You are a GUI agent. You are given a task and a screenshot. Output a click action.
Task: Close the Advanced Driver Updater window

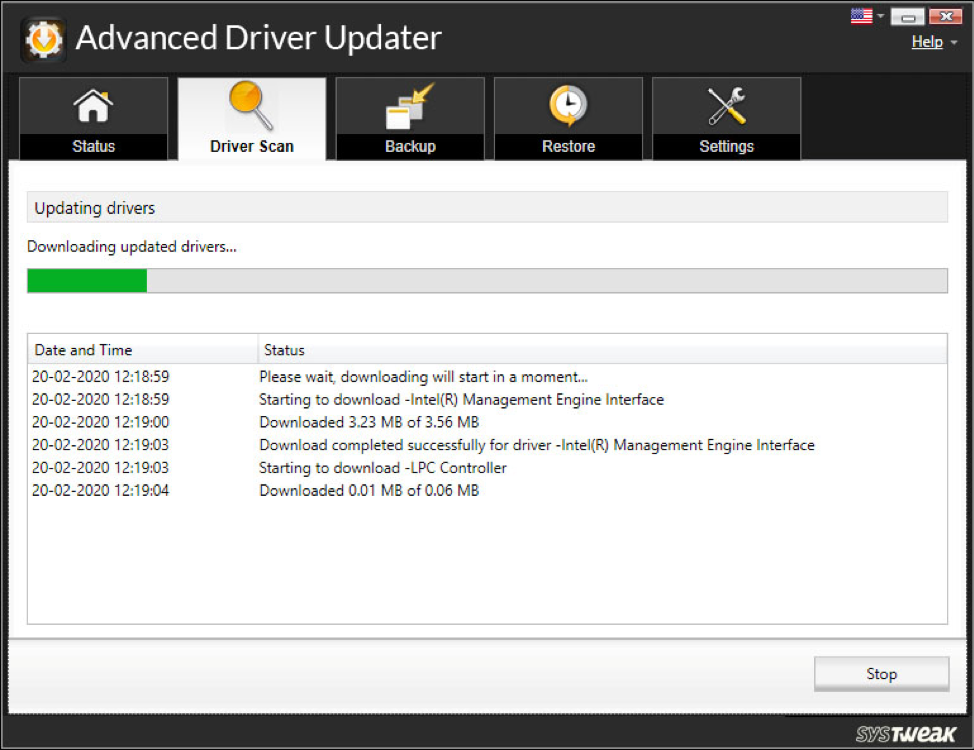click(x=945, y=16)
